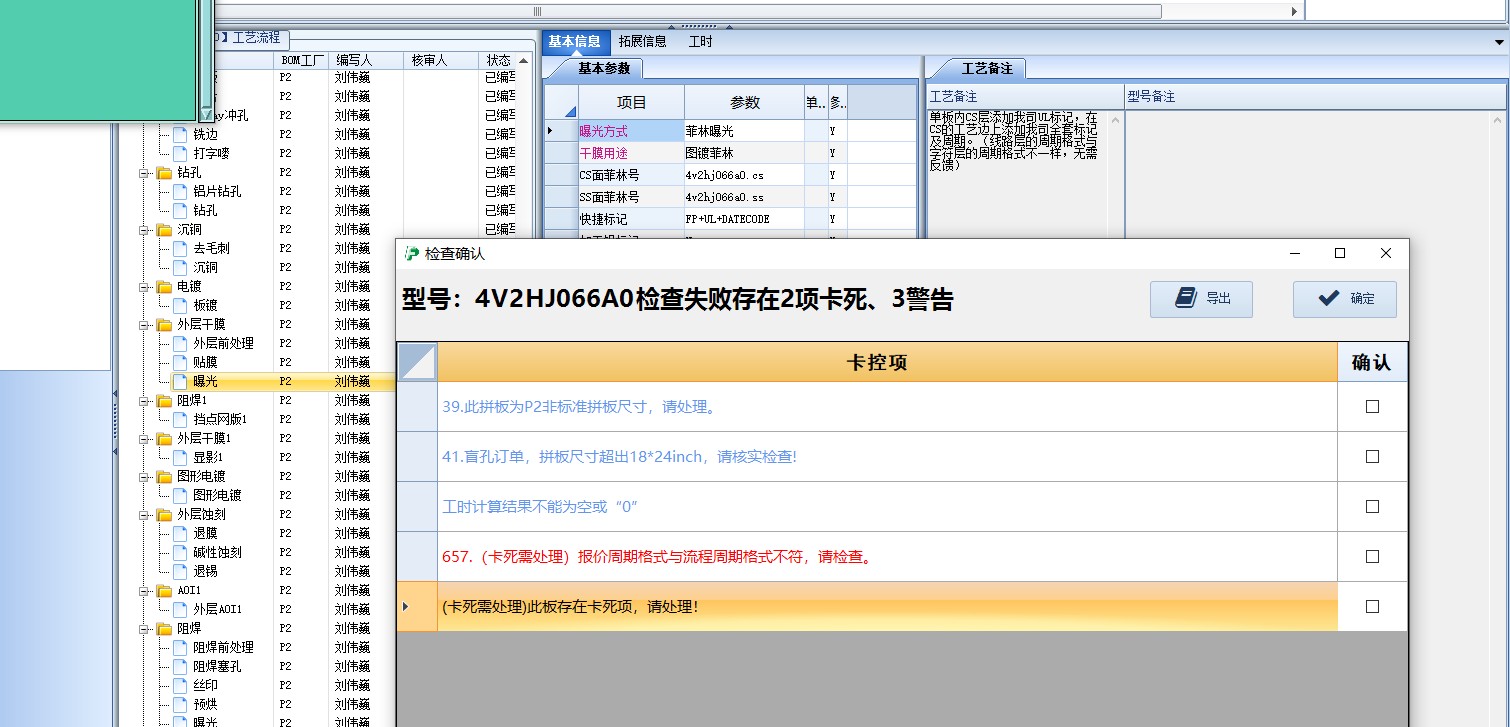Collapse the 外层干膜1 tree group
This screenshot has width=1510, height=727.
point(142,439)
